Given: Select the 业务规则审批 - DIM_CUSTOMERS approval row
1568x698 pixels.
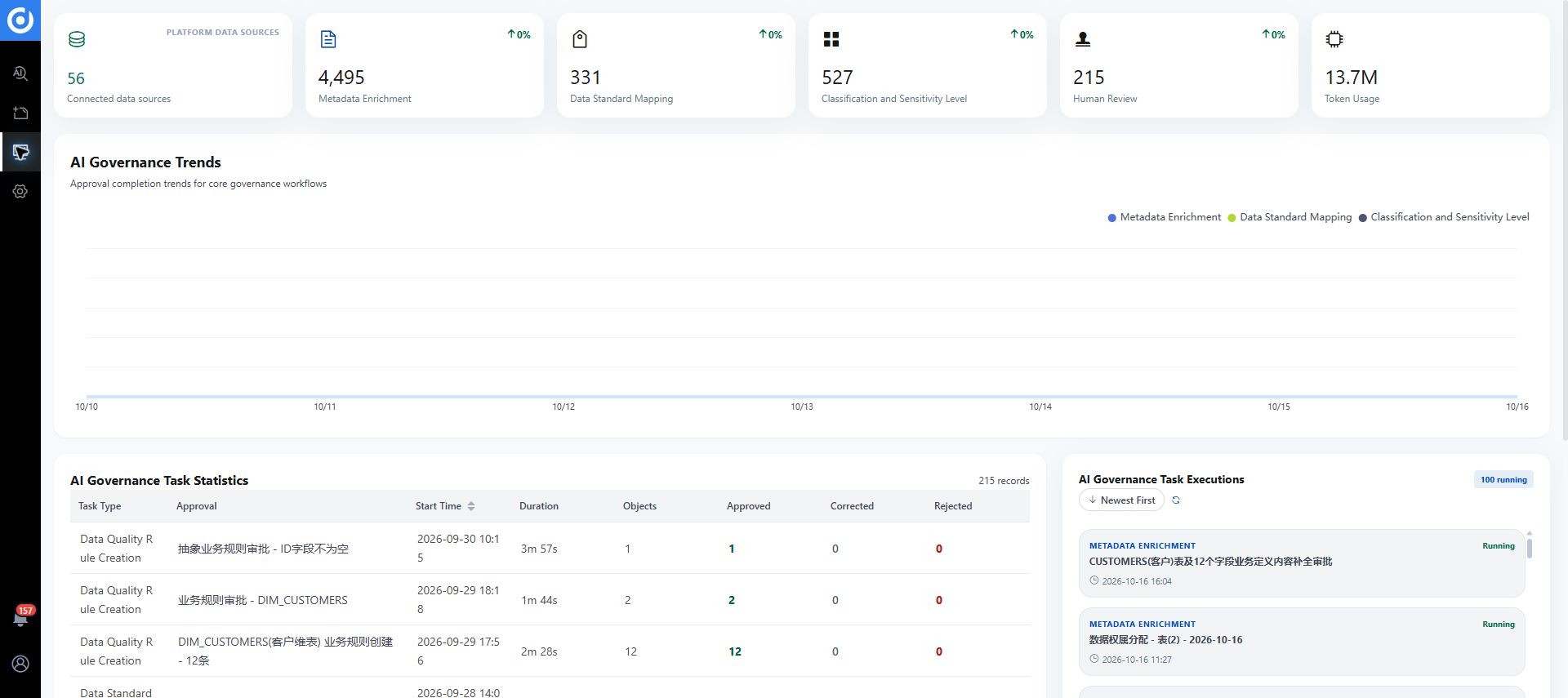Looking at the screenshot, I should (x=550, y=600).
